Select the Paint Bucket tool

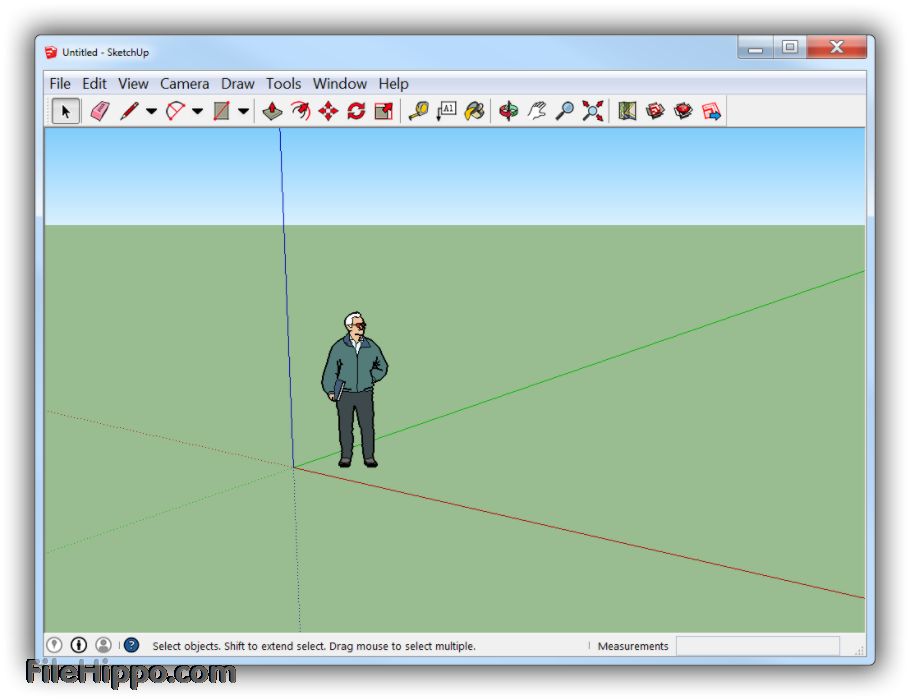coord(475,111)
